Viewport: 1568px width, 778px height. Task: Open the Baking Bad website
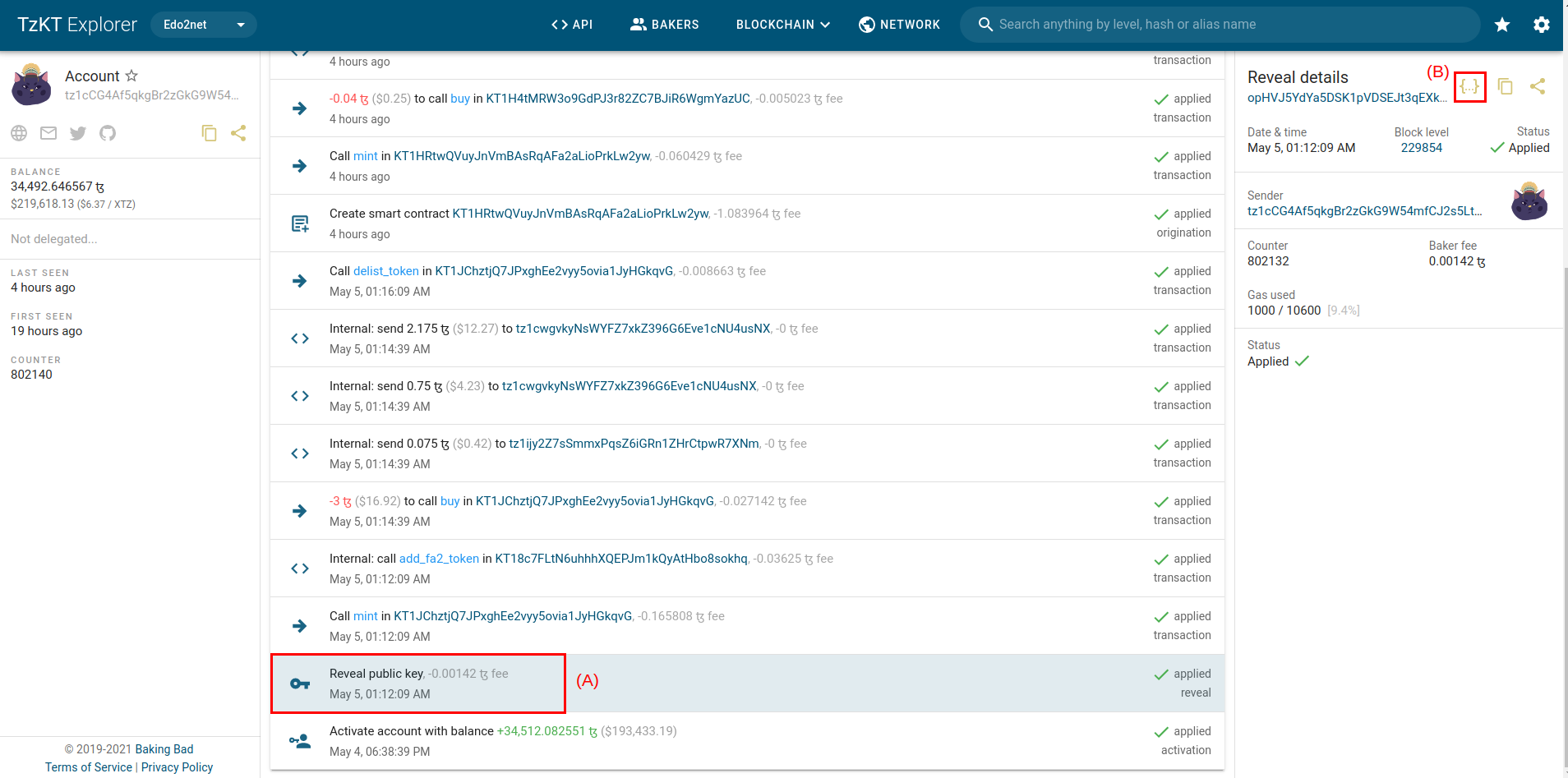click(x=163, y=748)
